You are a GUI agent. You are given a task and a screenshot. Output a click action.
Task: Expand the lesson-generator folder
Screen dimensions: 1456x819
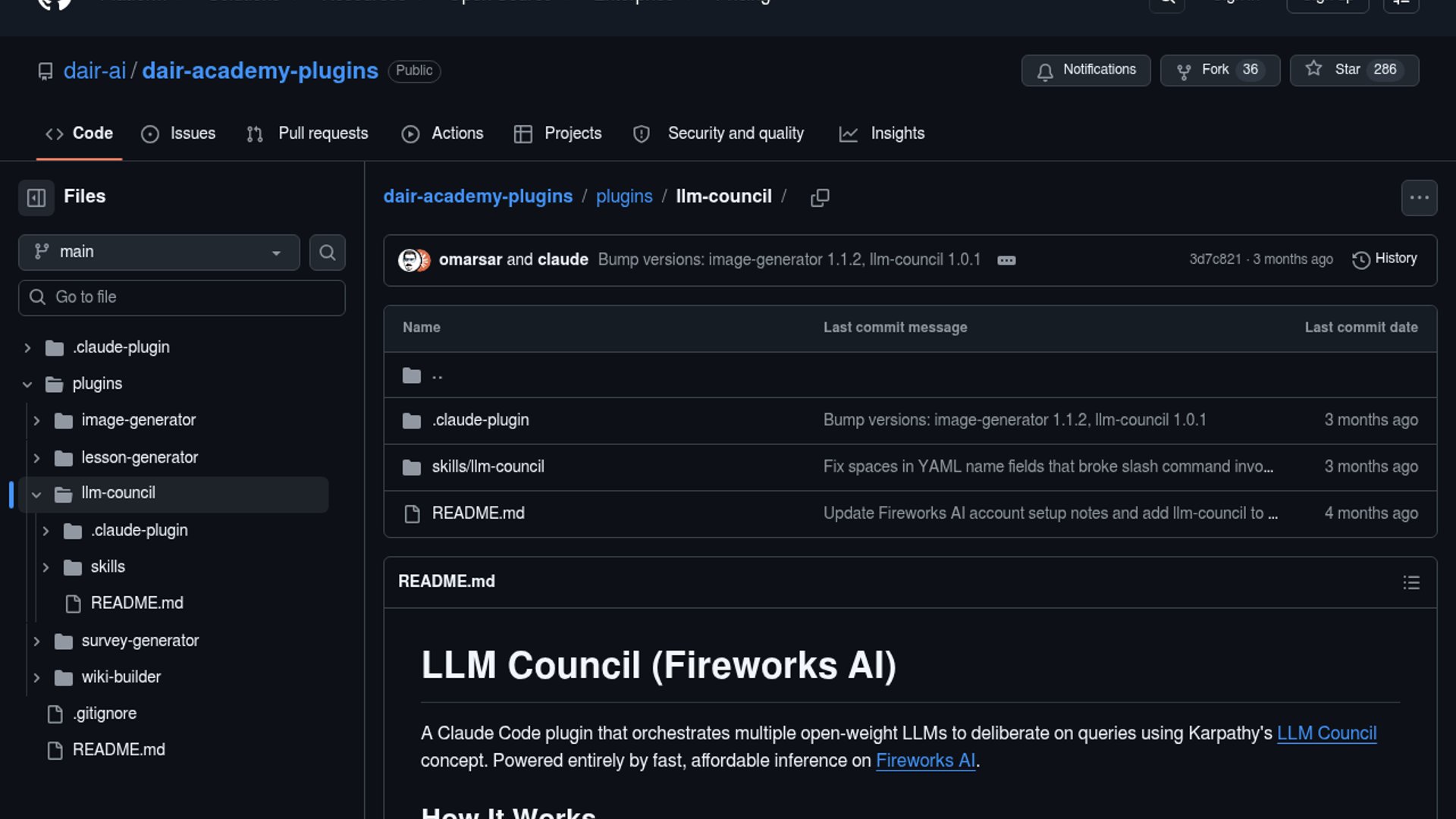click(36, 458)
